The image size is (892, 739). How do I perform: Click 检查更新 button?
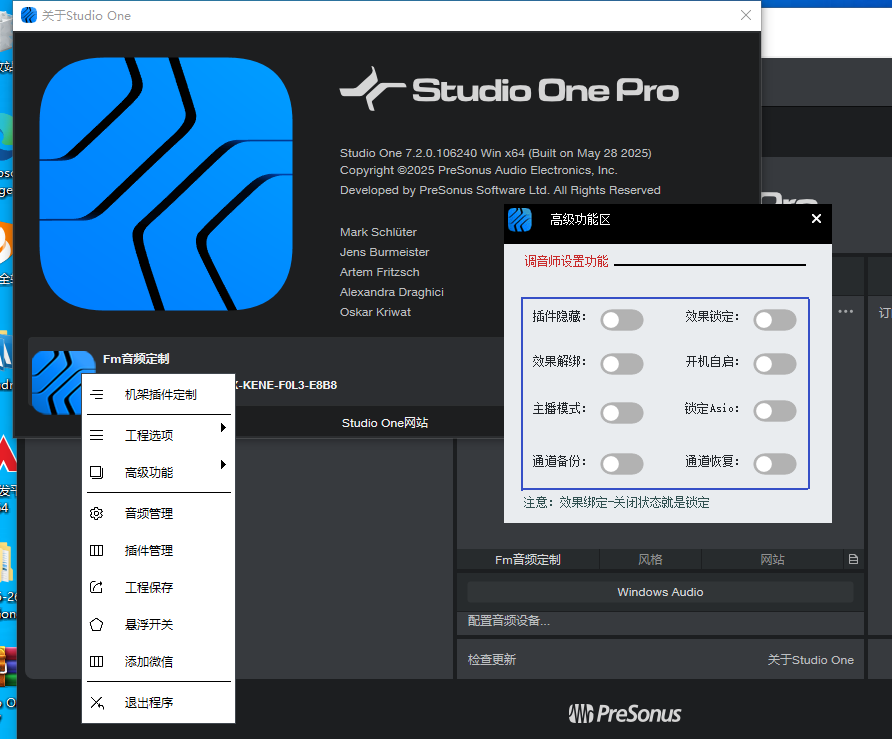(x=492, y=660)
